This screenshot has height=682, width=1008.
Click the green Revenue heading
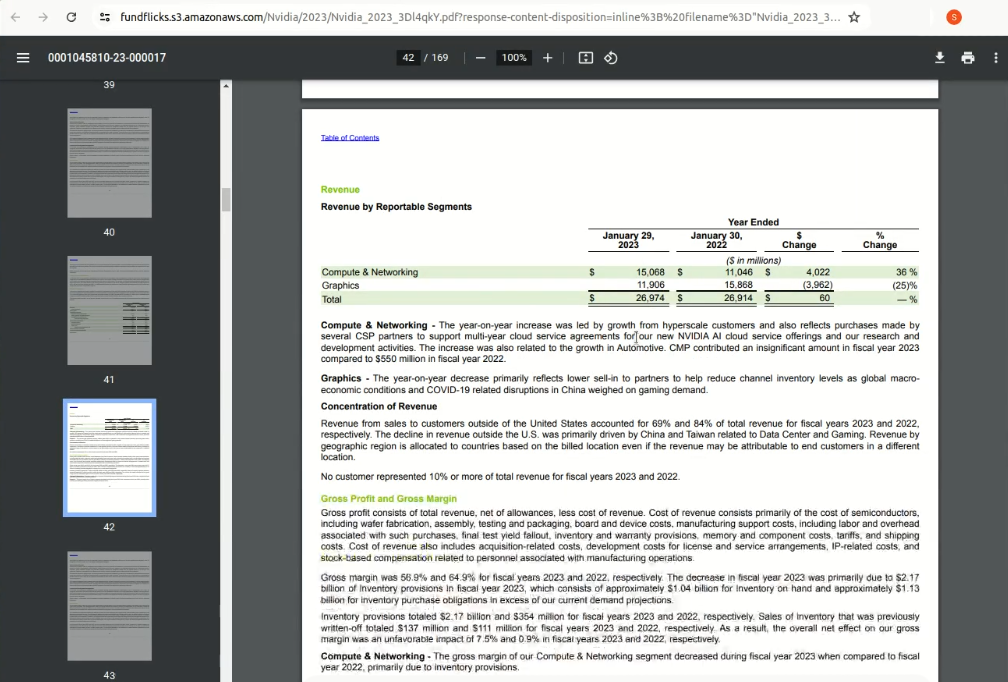(340, 190)
